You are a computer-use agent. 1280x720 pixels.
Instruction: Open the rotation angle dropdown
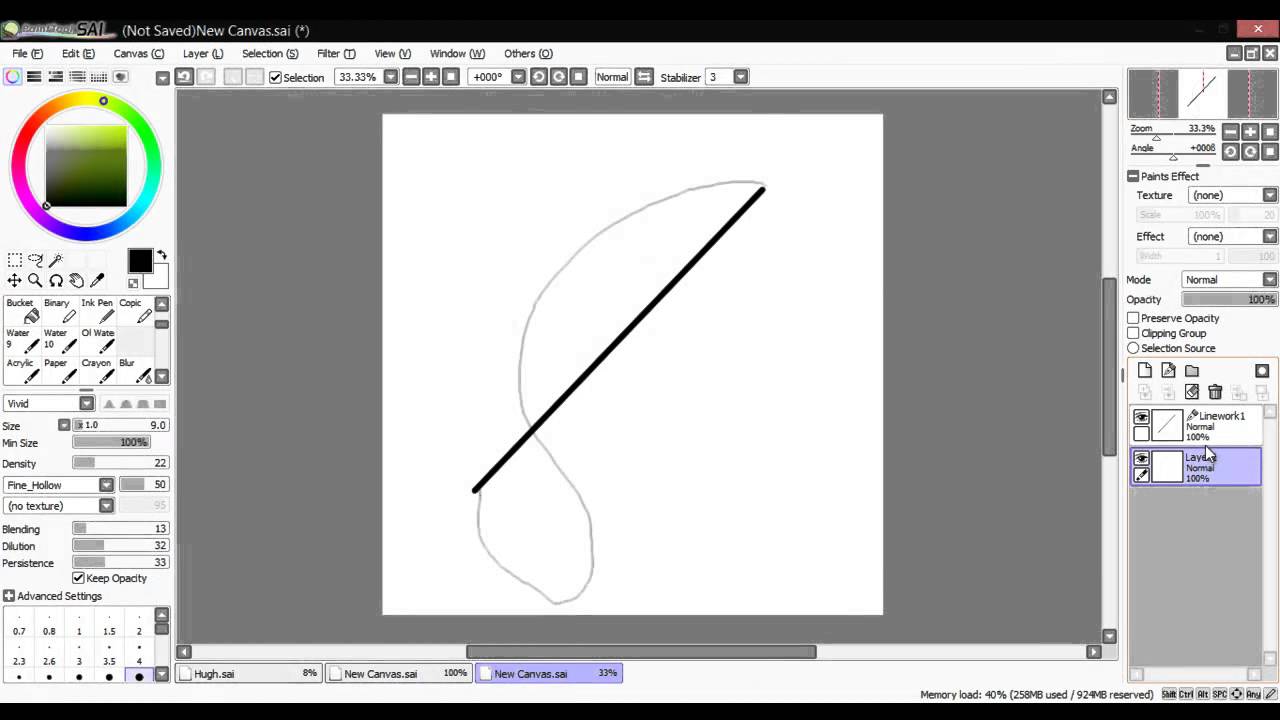tap(518, 77)
